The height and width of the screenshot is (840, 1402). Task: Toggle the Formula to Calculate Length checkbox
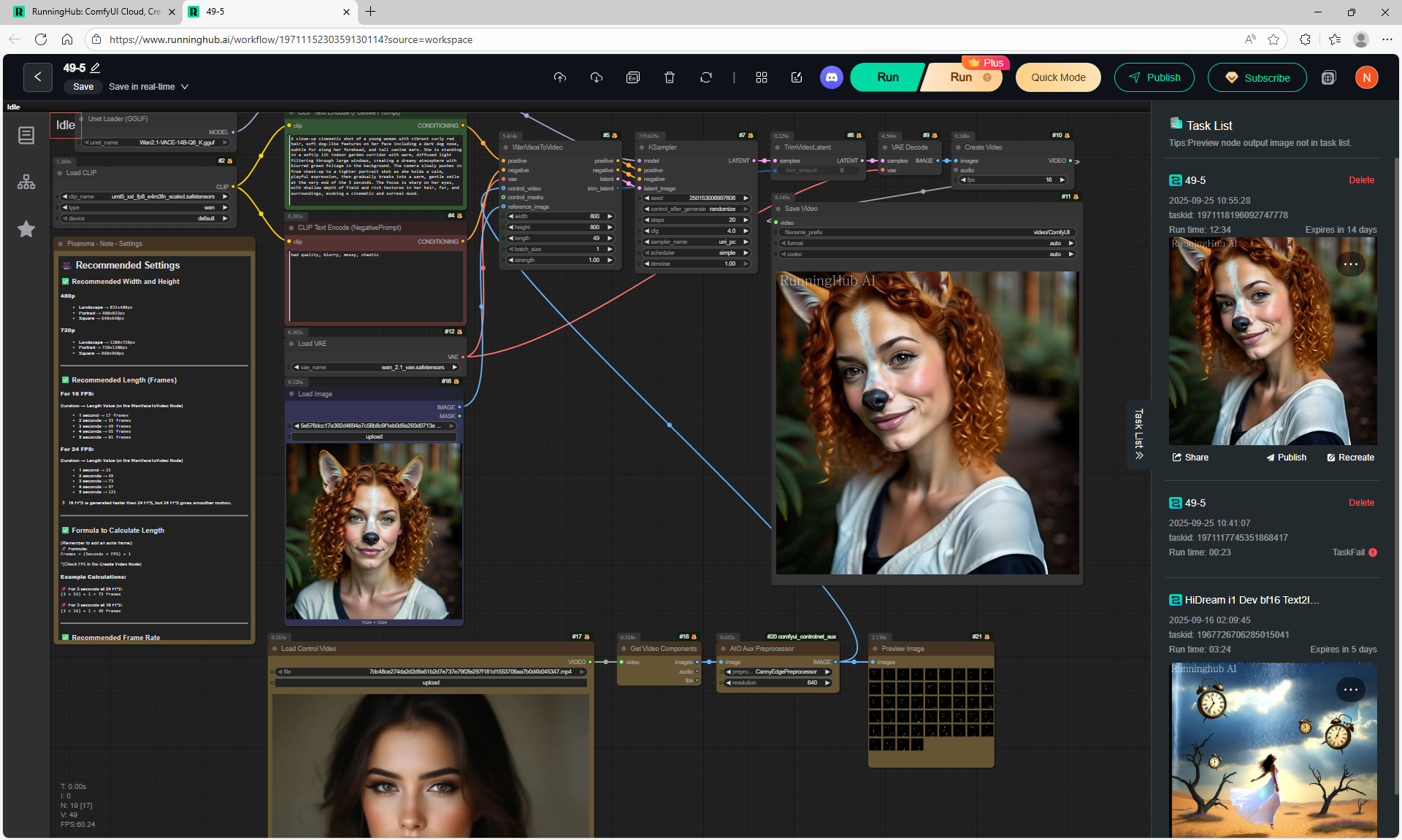click(65, 530)
